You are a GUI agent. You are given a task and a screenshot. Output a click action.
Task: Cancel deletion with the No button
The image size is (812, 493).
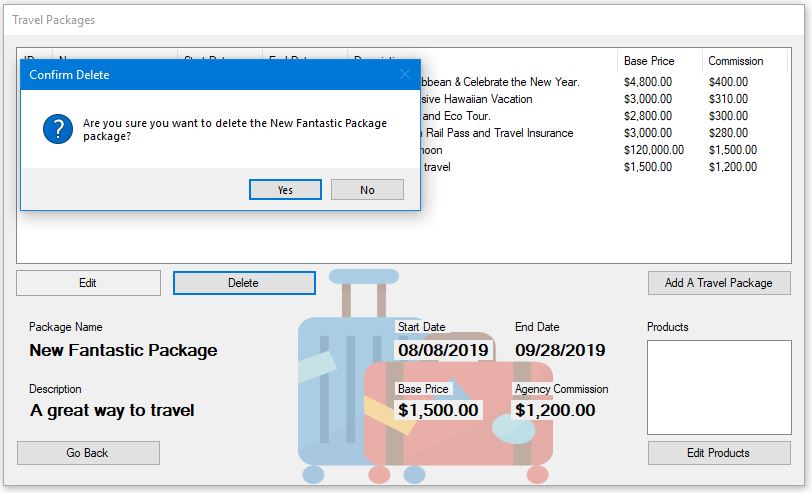pyautogui.click(x=367, y=190)
